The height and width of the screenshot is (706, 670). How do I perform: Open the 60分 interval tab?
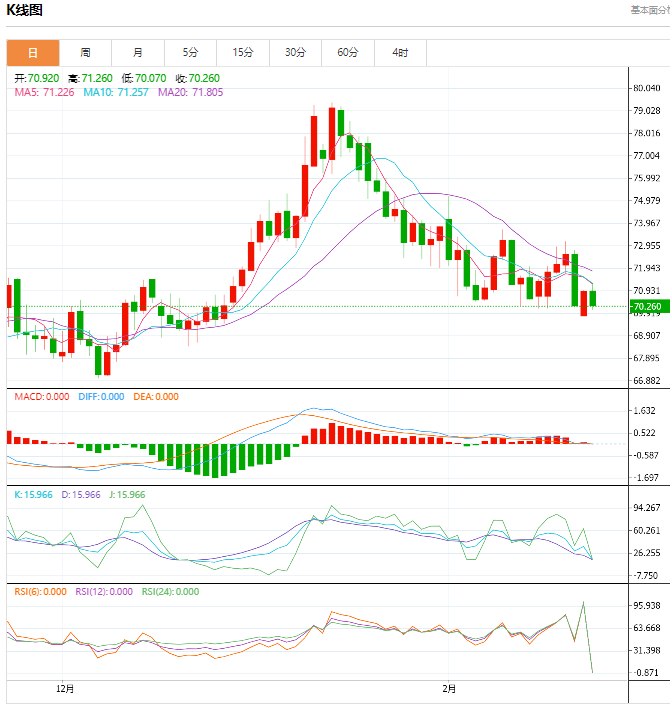[348, 53]
